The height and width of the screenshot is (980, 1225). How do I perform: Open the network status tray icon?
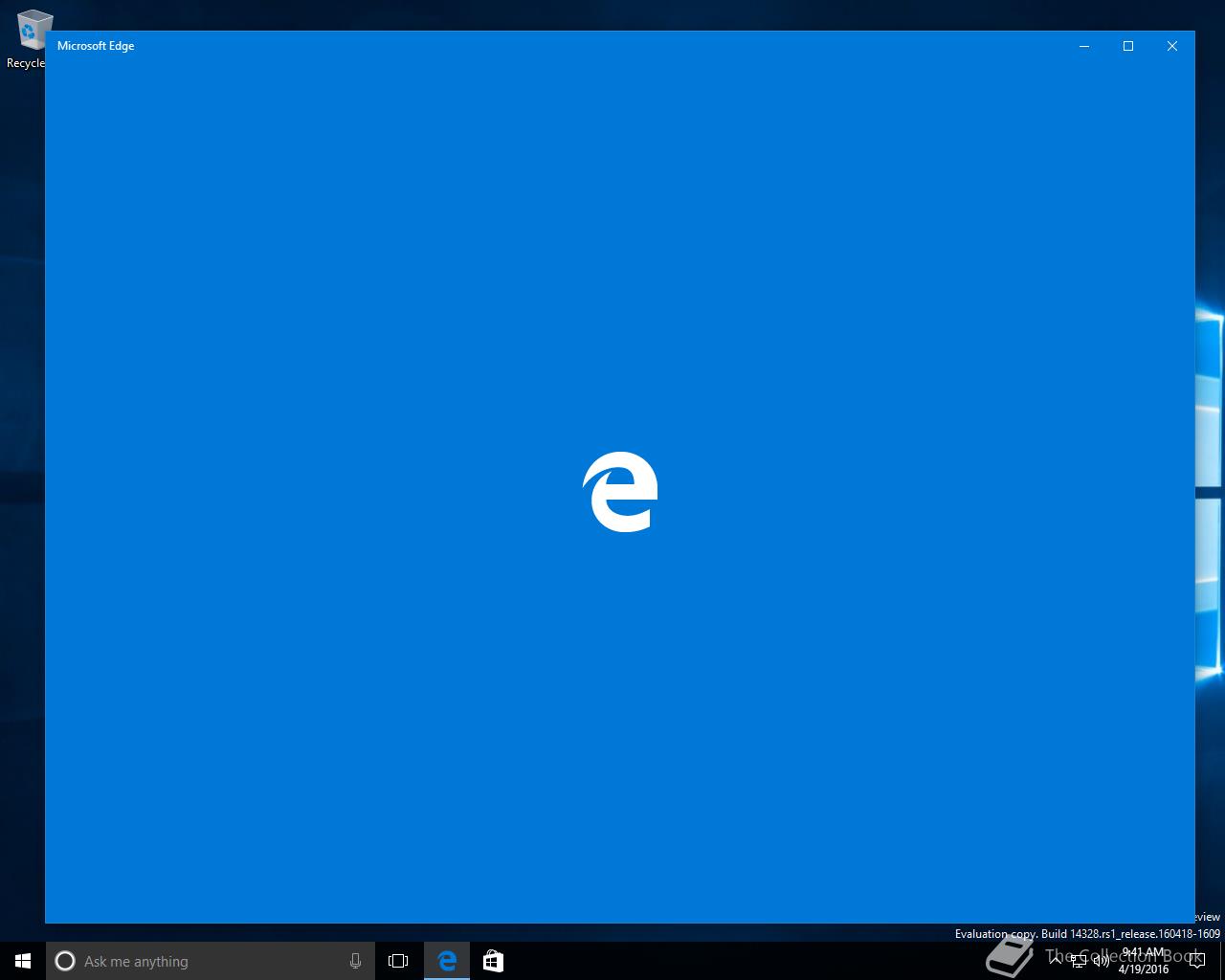(x=1080, y=961)
